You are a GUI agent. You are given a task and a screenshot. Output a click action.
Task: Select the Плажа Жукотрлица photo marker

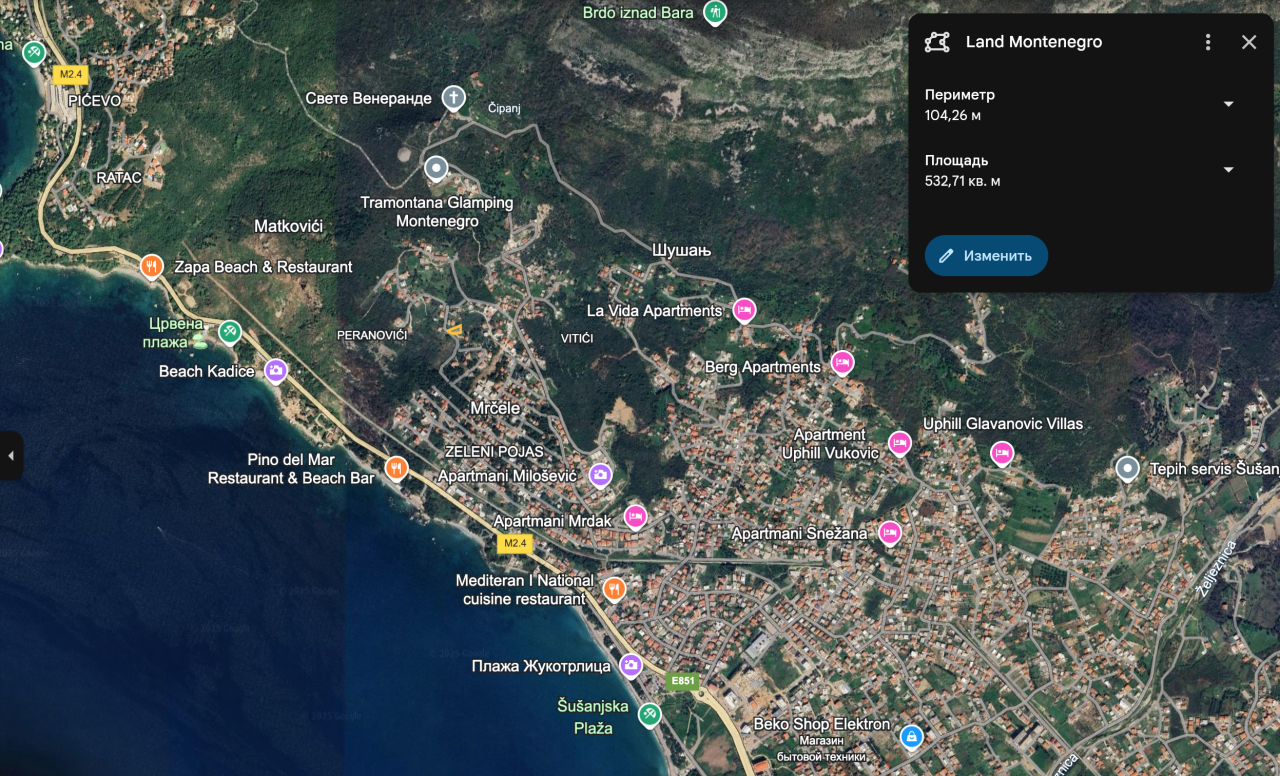pos(630,665)
